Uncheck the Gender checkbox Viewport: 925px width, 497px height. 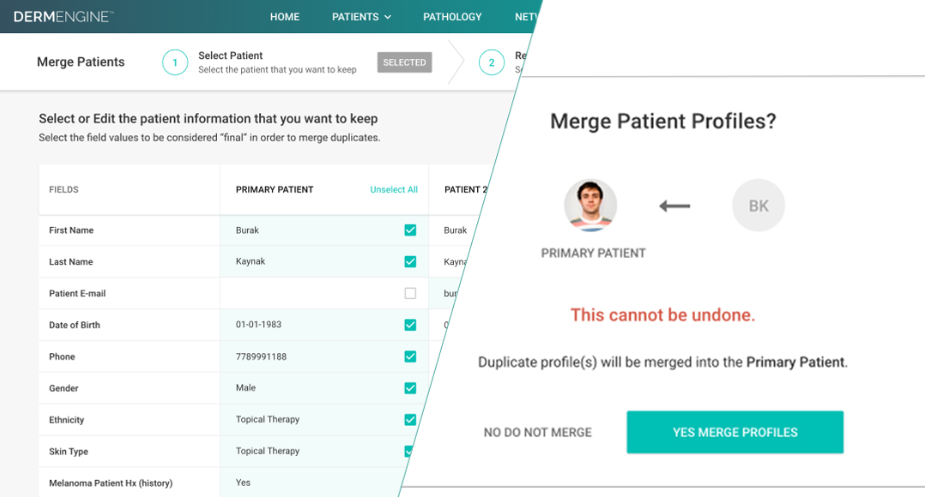coord(410,388)
